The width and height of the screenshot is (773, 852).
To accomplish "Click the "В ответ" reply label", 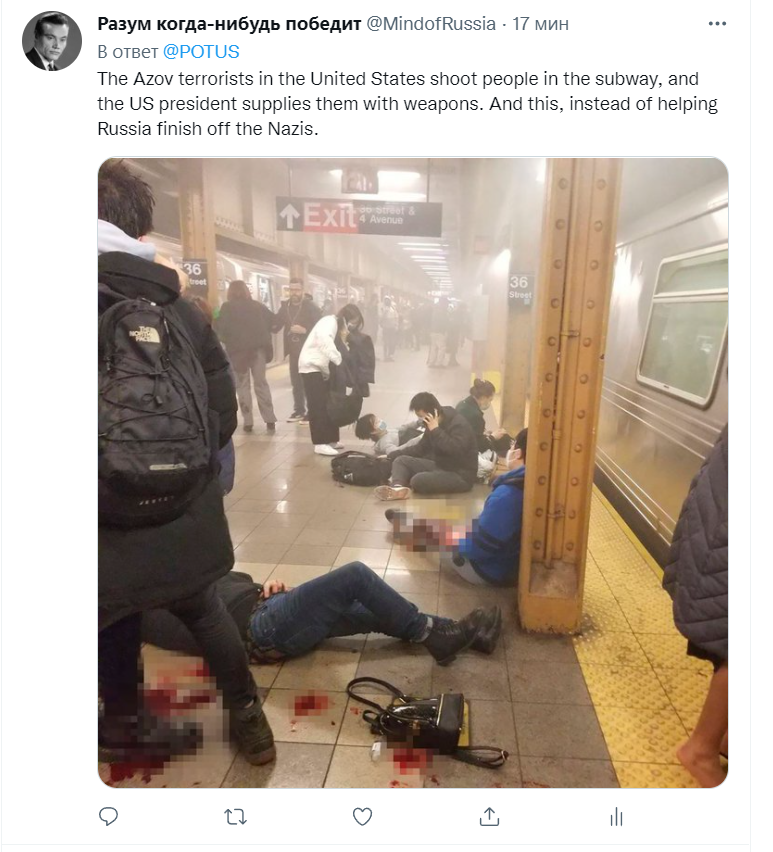I will (128, 52).
